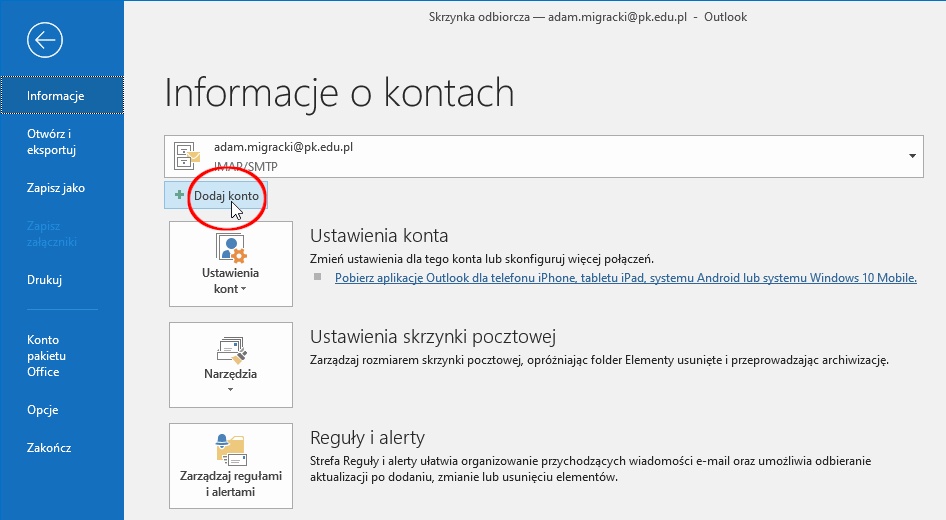
Task: Click the adam.migracki@pk.edu.pl account entry
Action: (283, 147)
